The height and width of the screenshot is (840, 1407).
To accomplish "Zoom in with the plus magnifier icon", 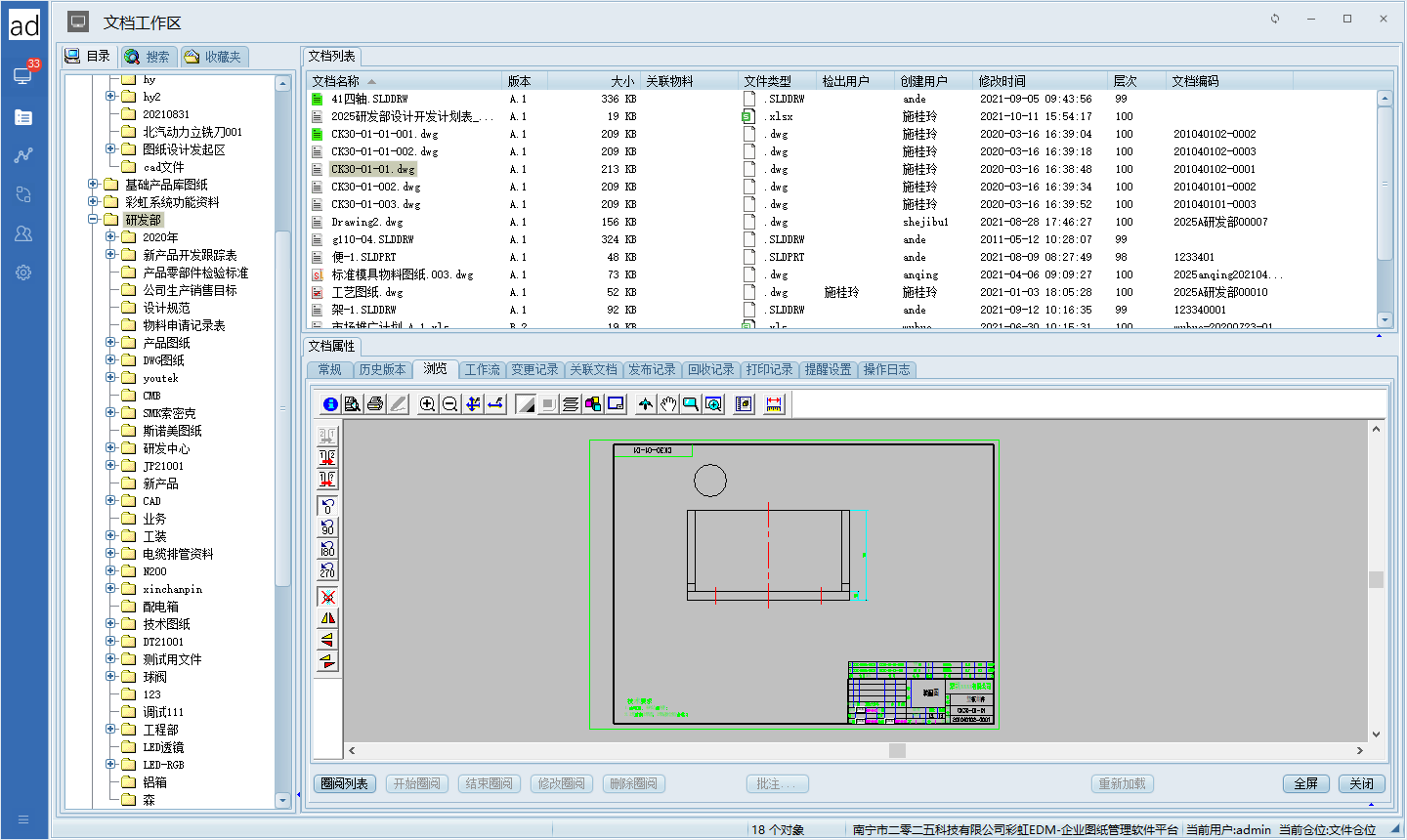I will pos(427,404).
